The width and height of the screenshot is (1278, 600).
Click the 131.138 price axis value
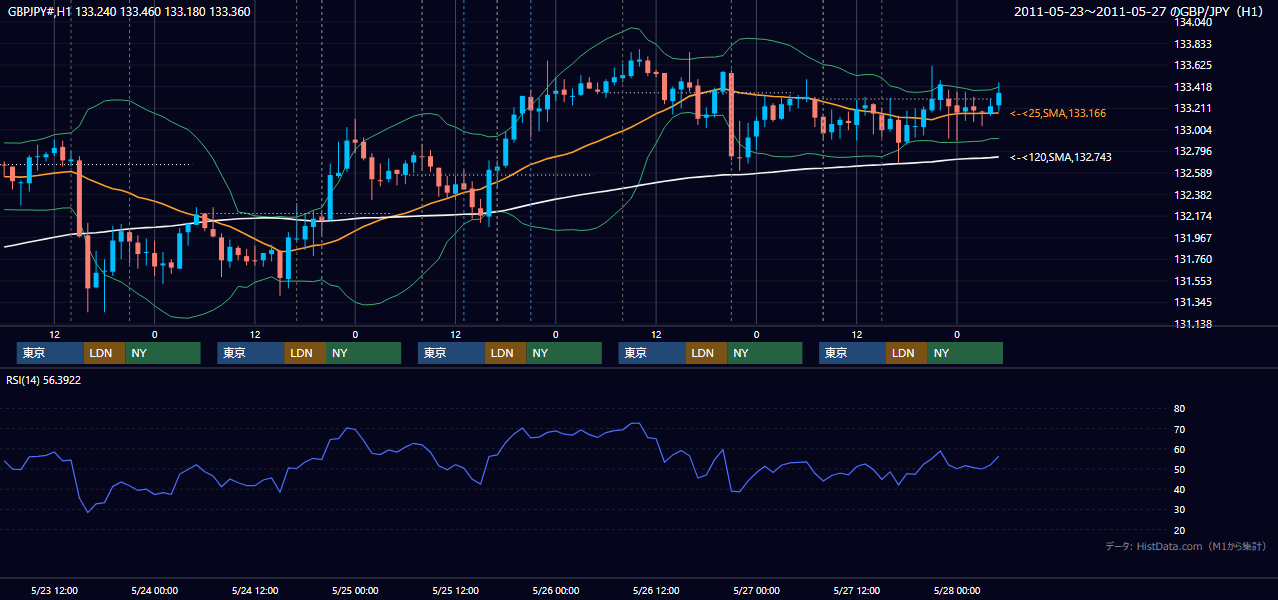coord(1194,324)
